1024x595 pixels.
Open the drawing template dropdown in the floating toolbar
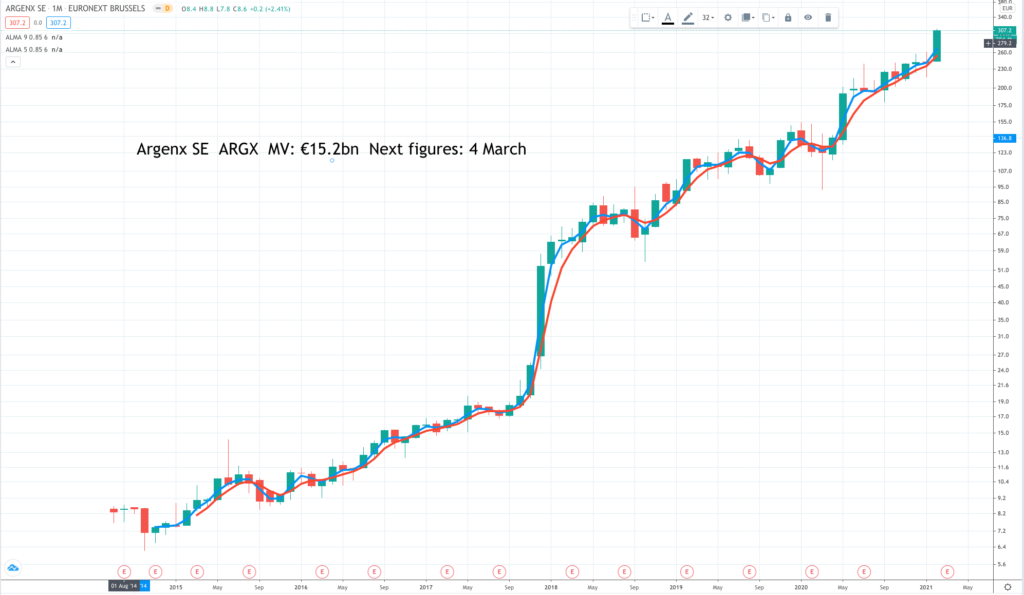[647, 18]
